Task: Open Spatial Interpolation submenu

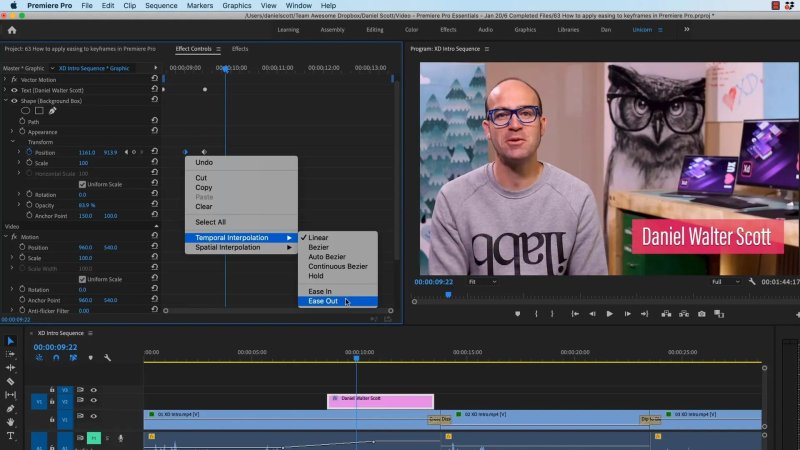Action: [x=241, y=247]
